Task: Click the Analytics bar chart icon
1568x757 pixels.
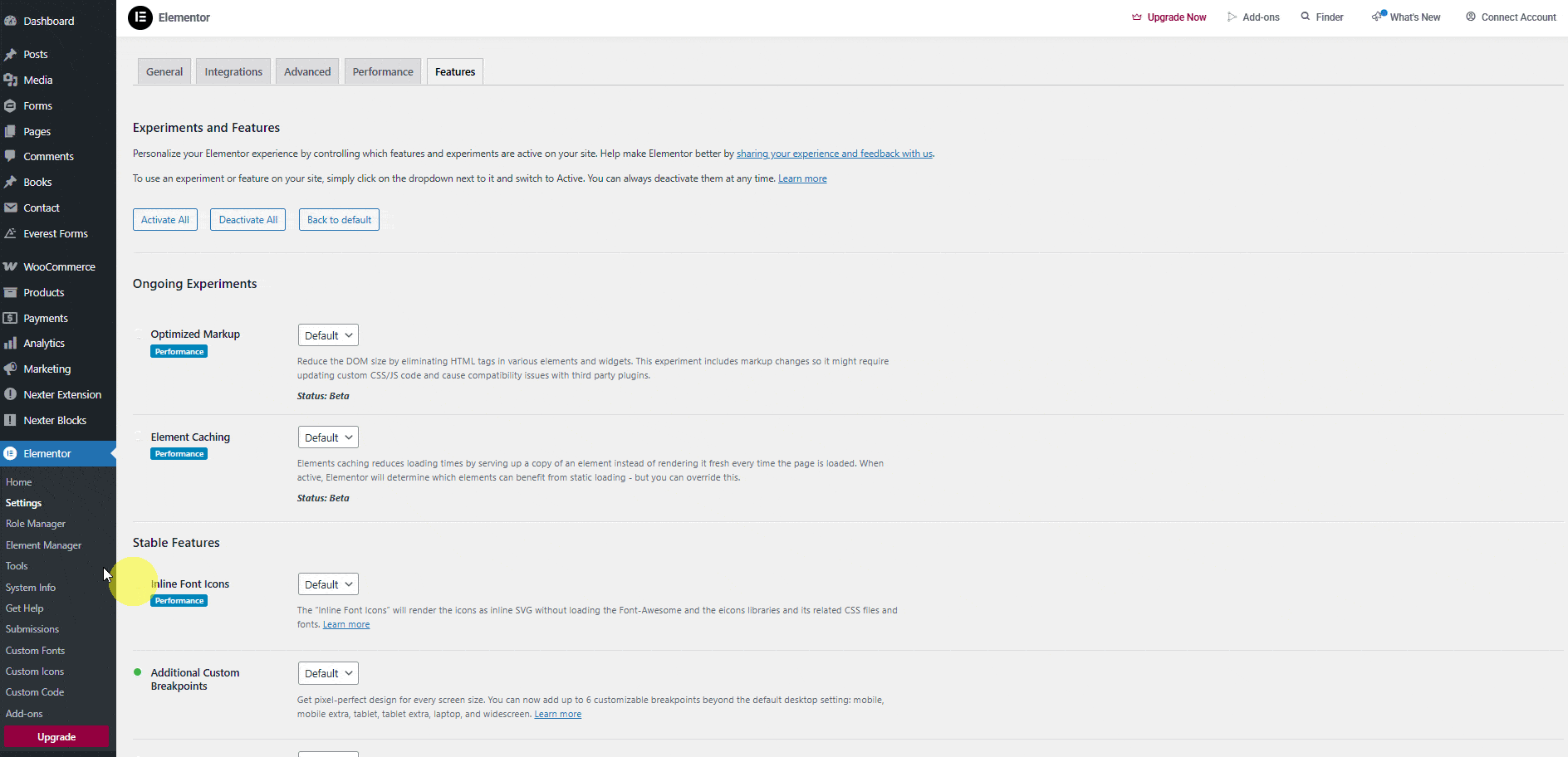Action: coord(10,344)
